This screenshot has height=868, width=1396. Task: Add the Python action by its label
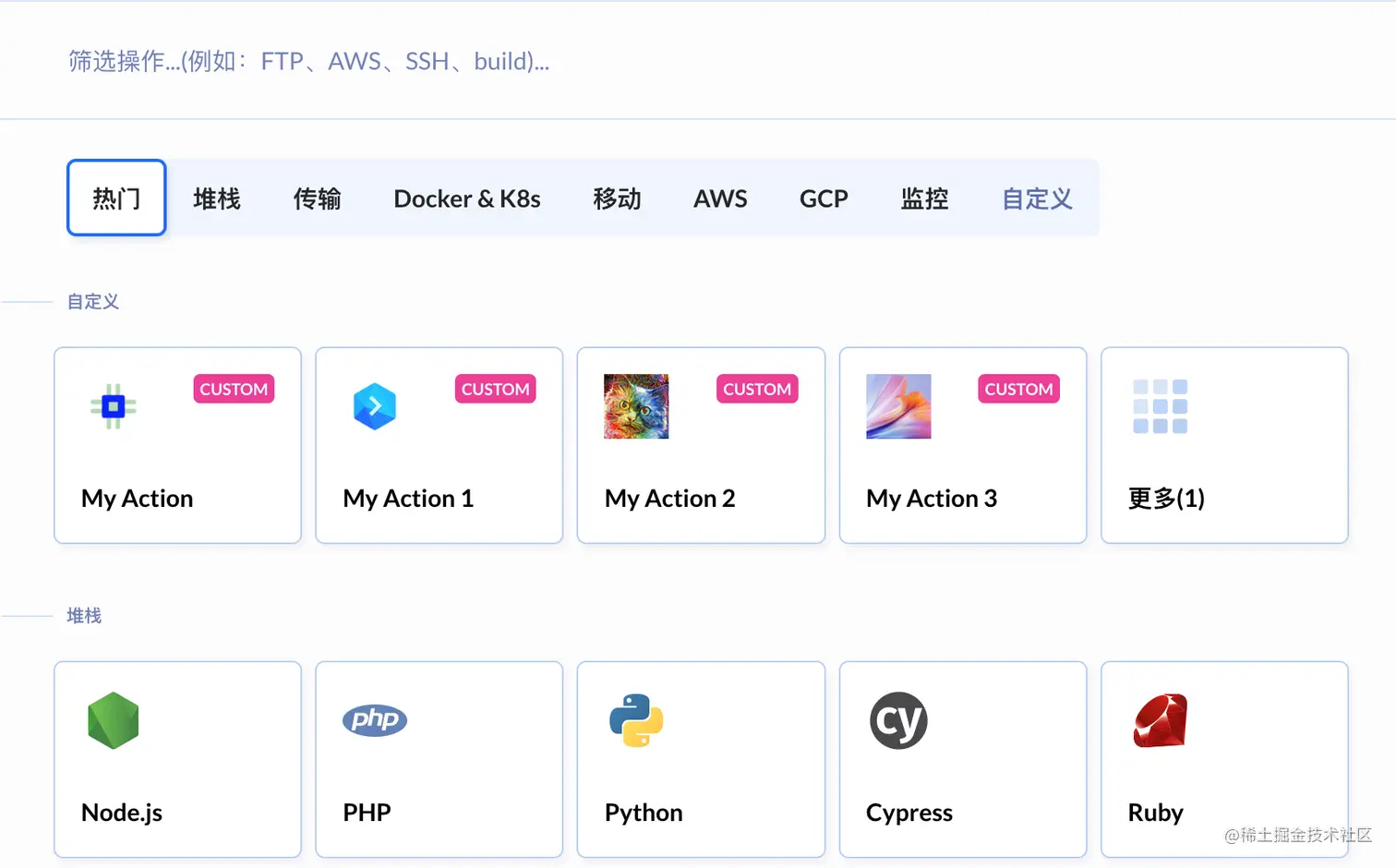click(644, 813)
